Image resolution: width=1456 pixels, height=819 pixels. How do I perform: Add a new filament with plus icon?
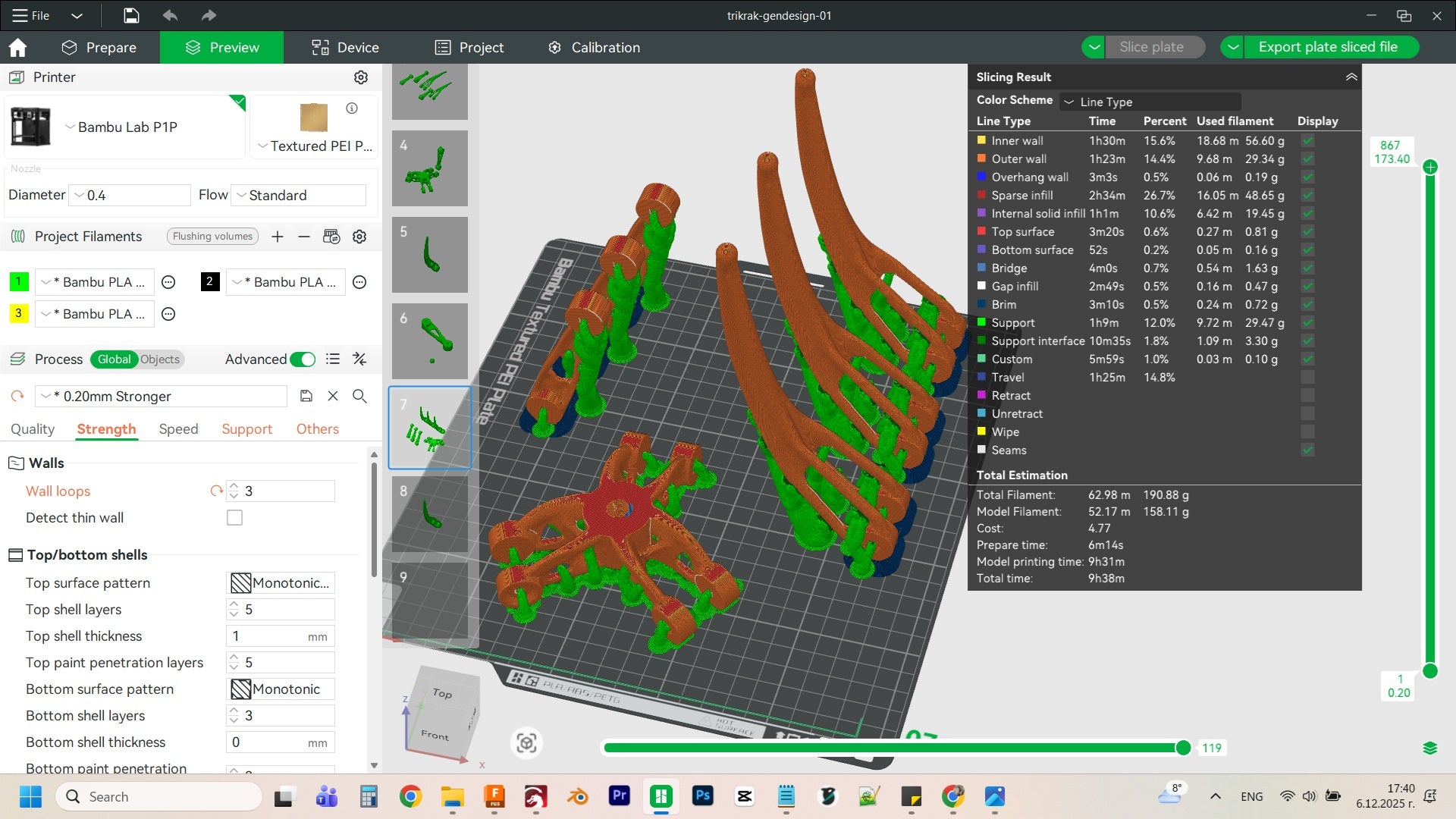278,237
